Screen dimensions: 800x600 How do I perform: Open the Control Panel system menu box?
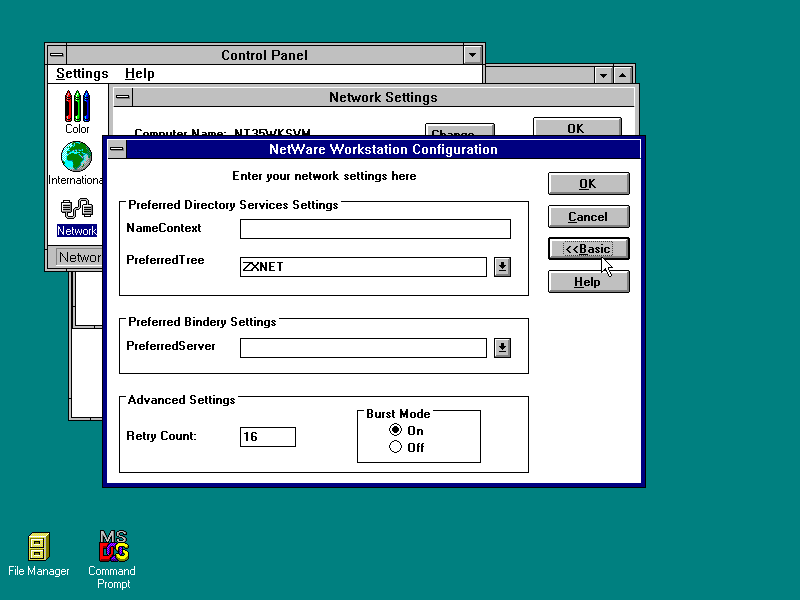(57, 55)
